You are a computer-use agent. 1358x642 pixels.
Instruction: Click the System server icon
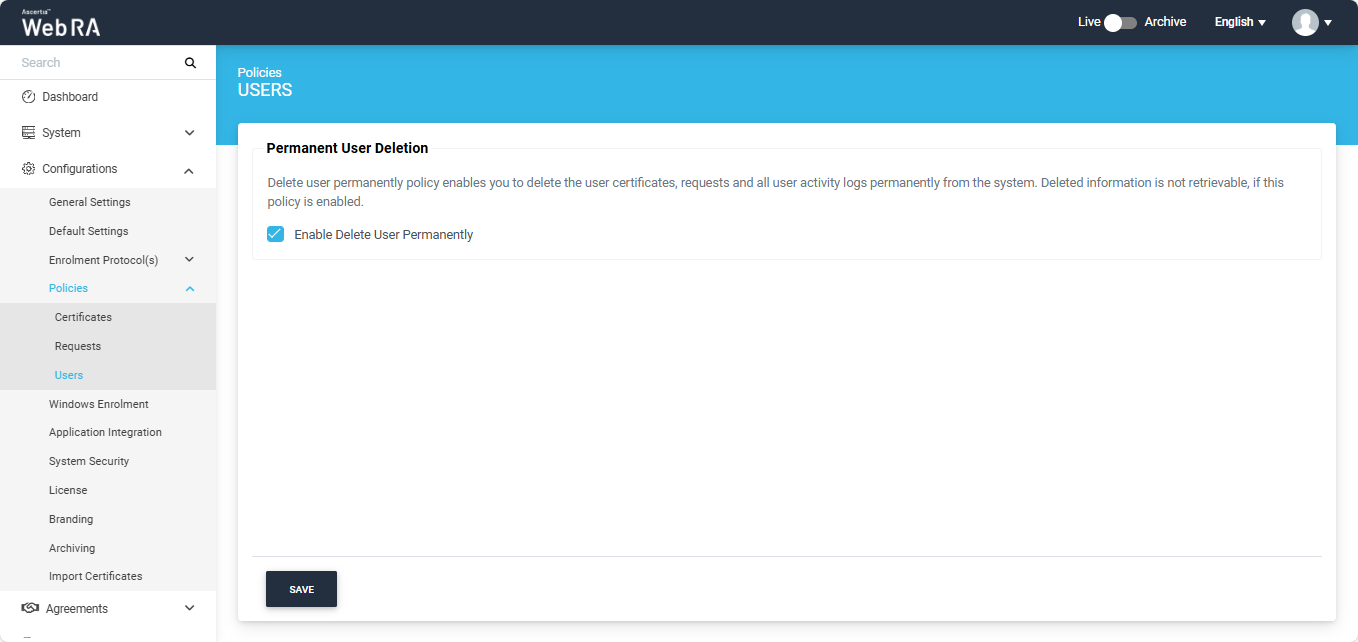coord(28,133)
